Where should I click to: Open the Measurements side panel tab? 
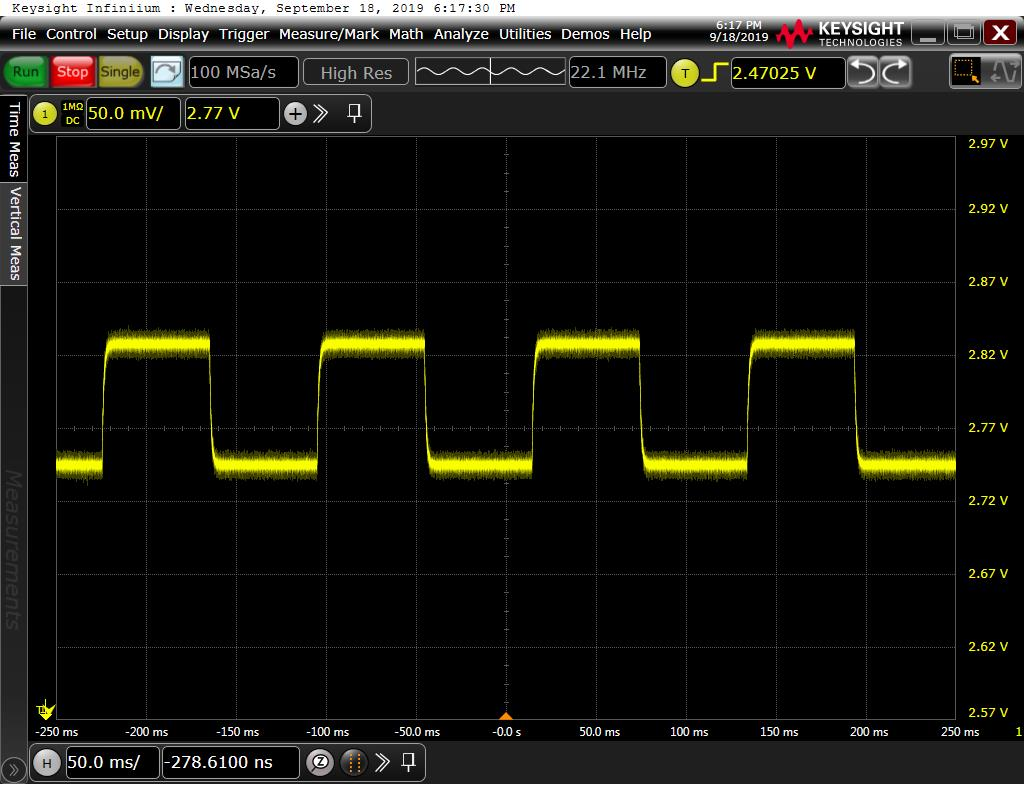[x=14, y=549]
